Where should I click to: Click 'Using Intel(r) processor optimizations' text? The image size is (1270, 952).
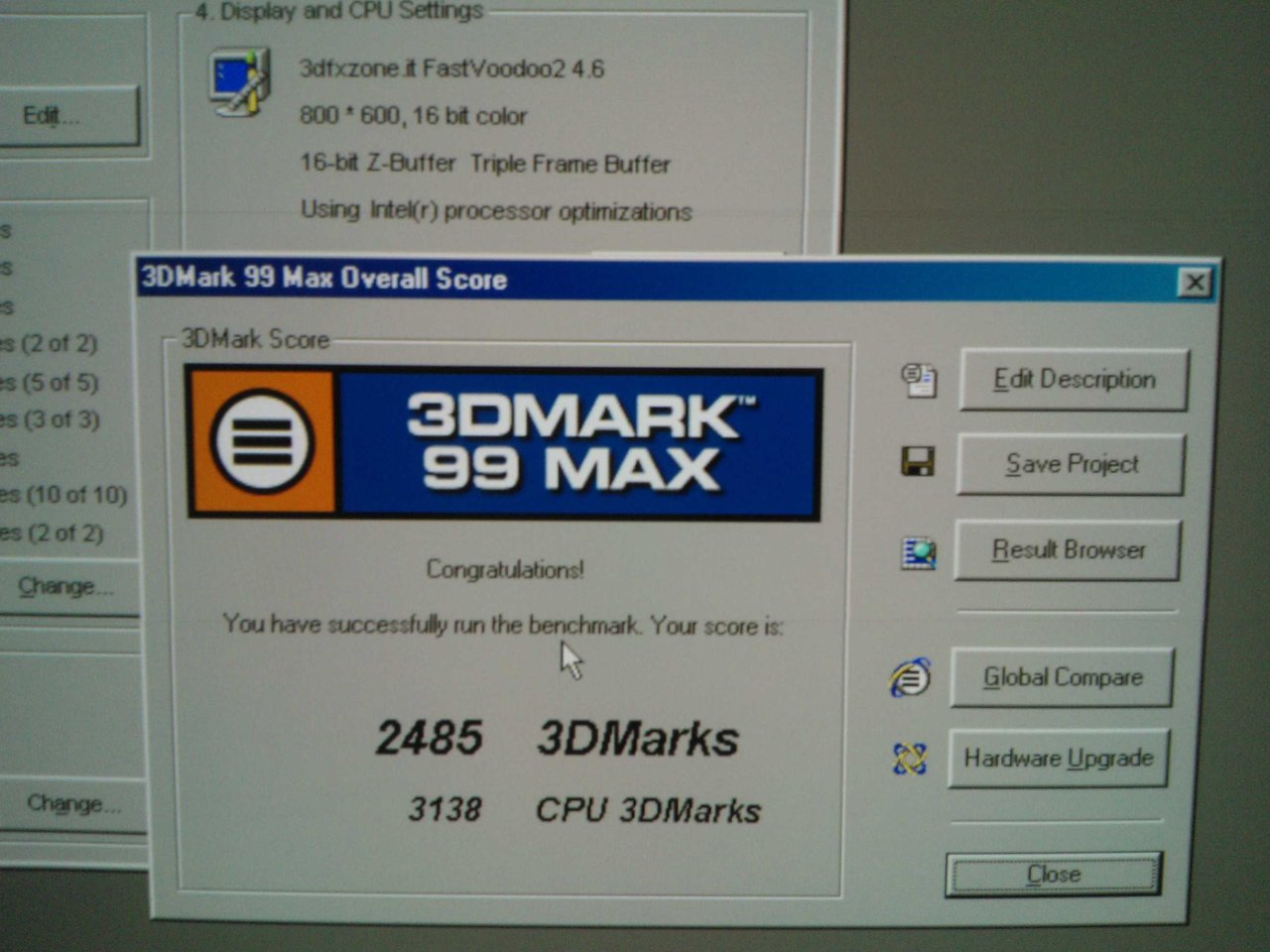pos(496,211)
